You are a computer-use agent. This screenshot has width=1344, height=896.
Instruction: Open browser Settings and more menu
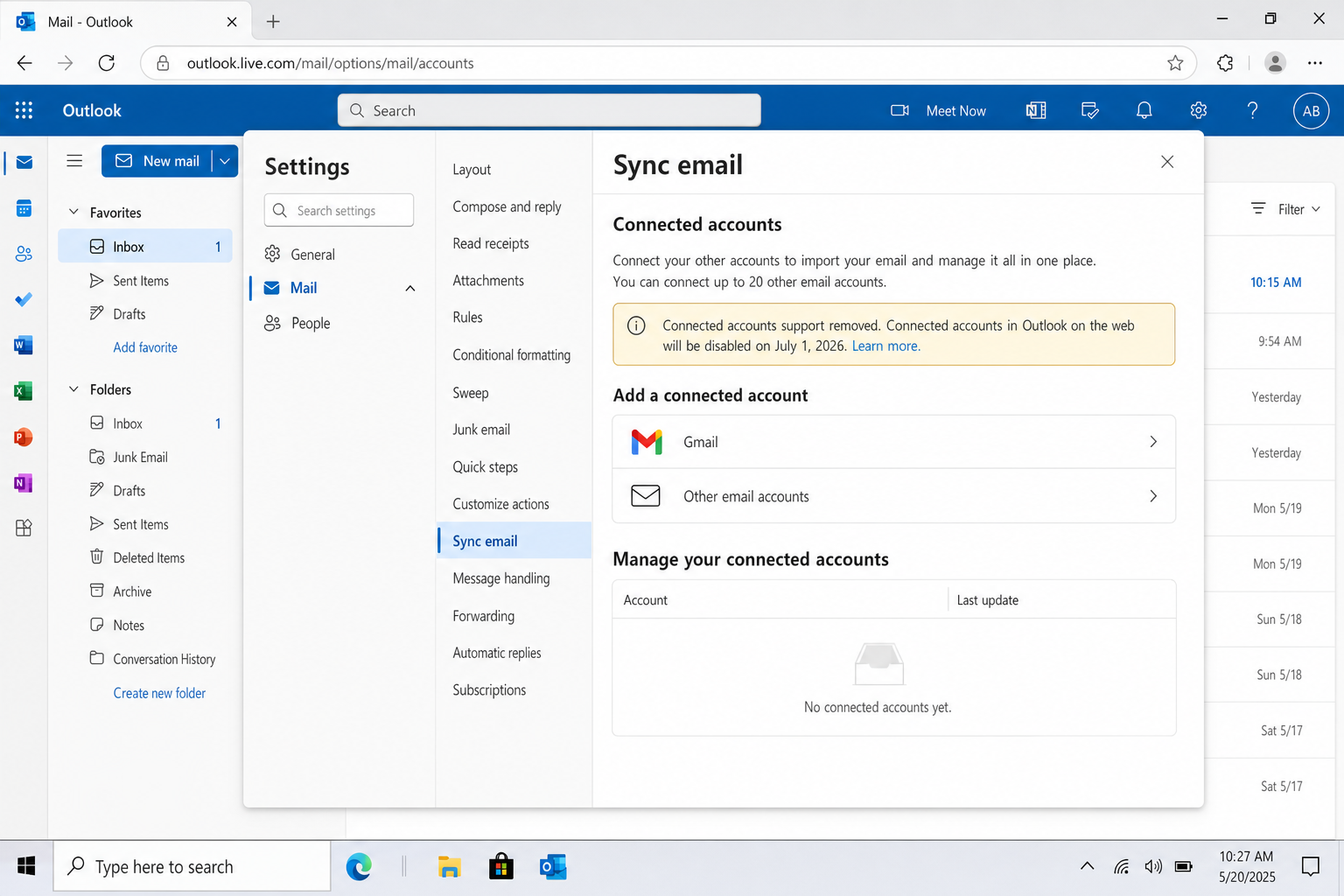(x=1314, y=63)
